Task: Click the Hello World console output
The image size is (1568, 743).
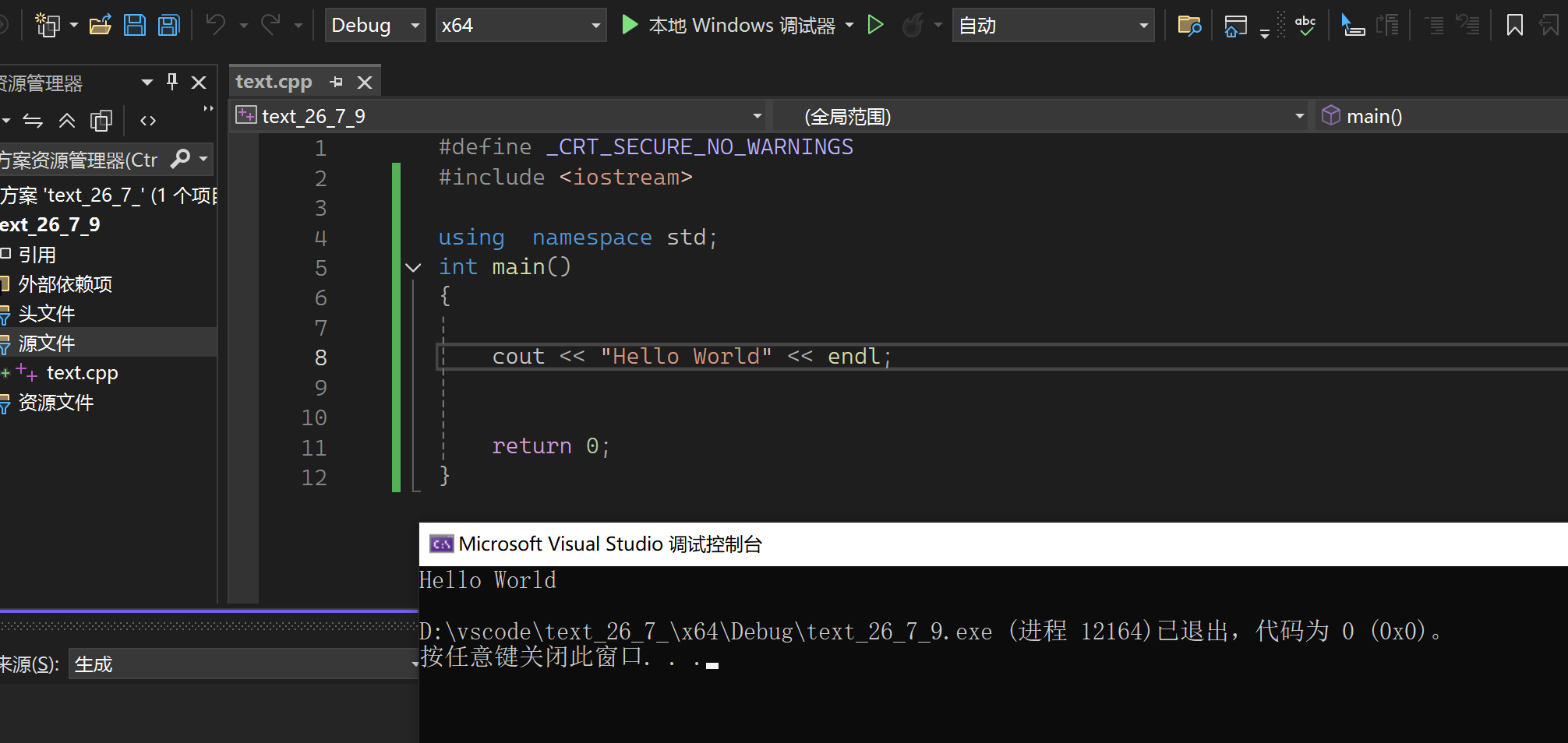Action: [x=488, y=580]
